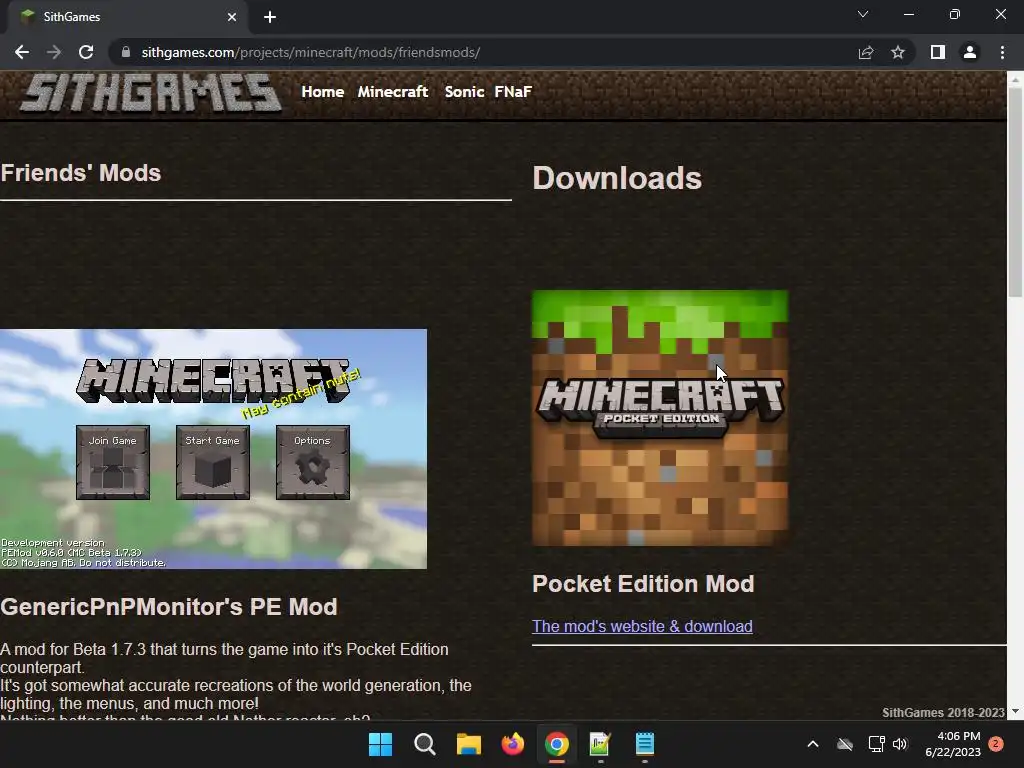The height and width of the screenshot is (768, 1024).
Task: Click the OneDrive tray icon
Action: (845, 744)
